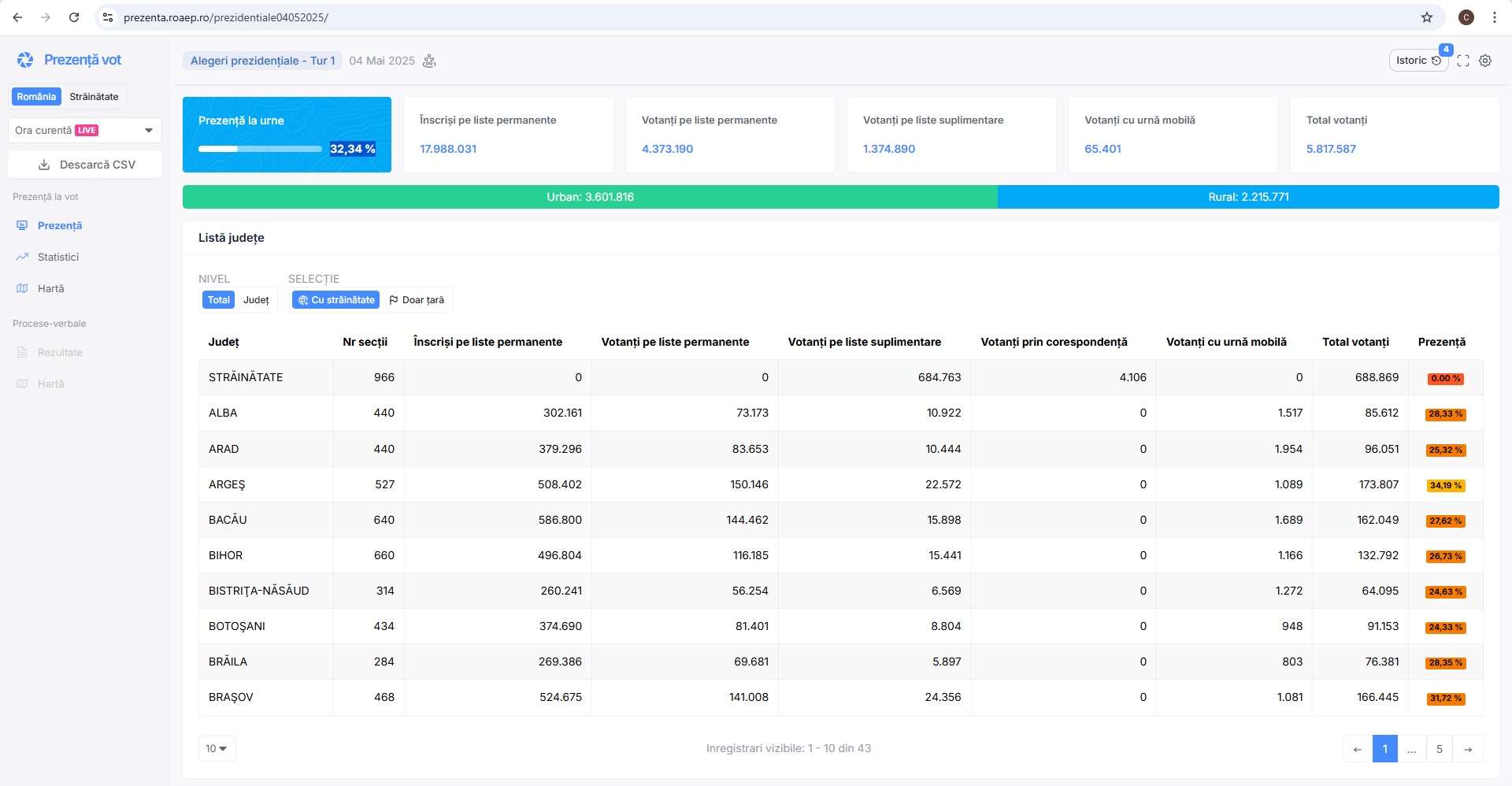Select Doar țară selection option
This screenshot has width=1512, height=786.
(417, 300)
